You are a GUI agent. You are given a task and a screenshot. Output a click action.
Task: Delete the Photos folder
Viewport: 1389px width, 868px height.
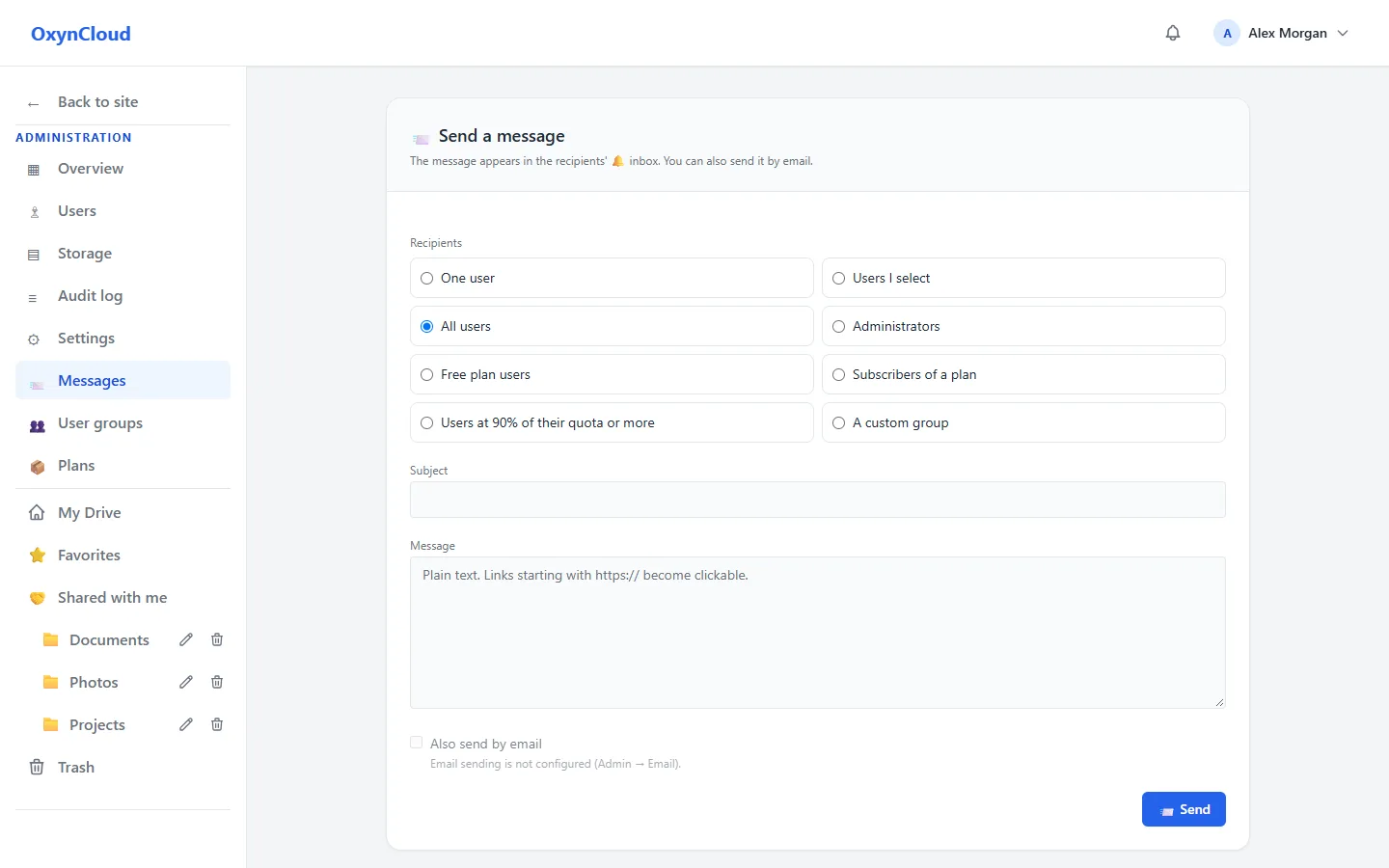217,682
